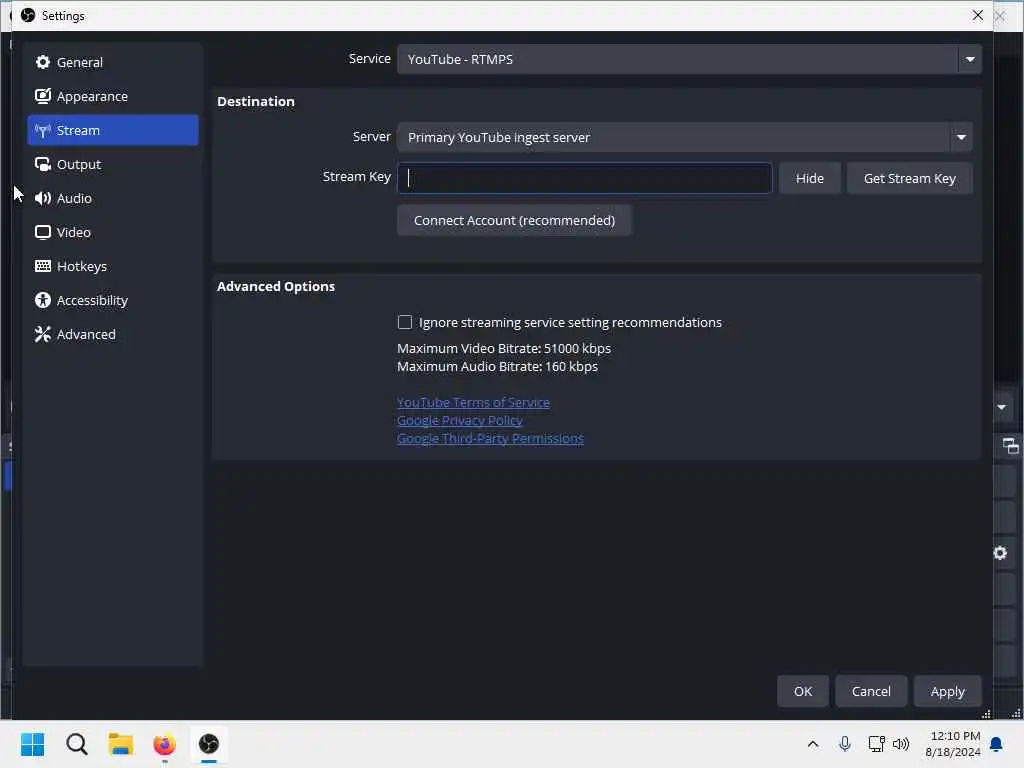Enable Ignore streaming service setting recommendations
Image resolution: width=1024 pixels, height=768 pixels.
(405, 322)
